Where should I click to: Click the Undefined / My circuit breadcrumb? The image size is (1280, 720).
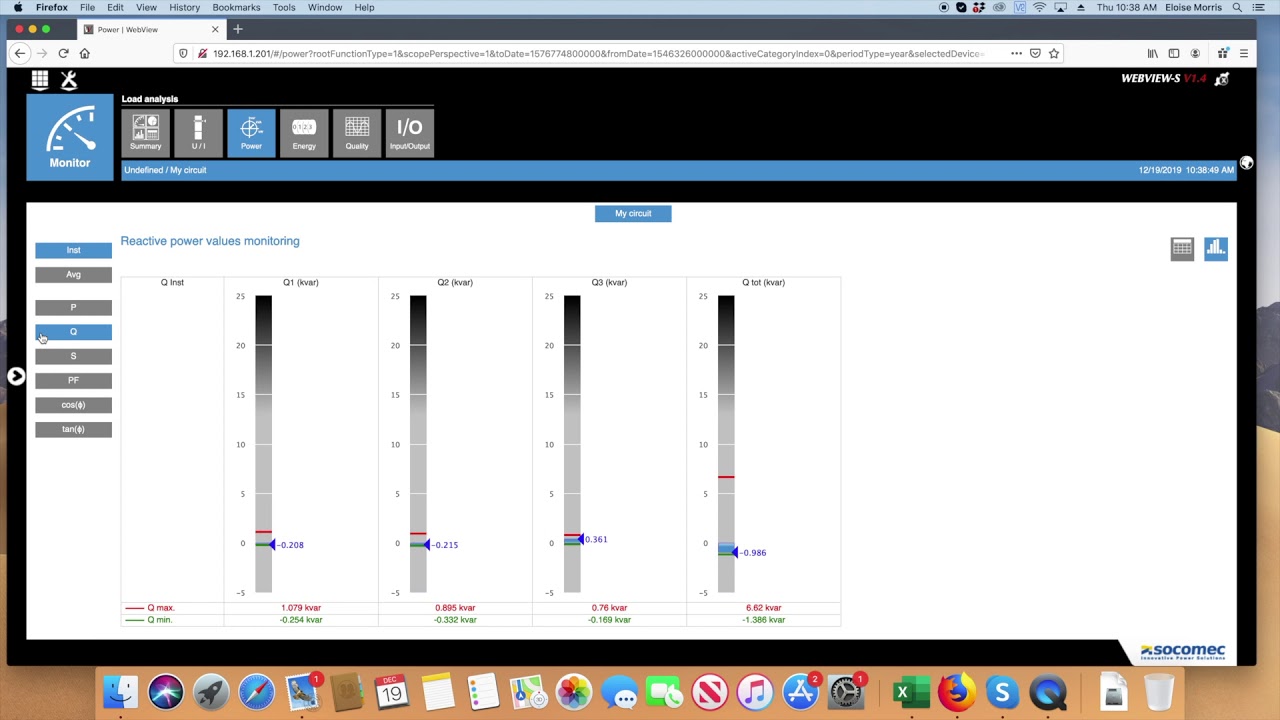(x=165, y=170)
